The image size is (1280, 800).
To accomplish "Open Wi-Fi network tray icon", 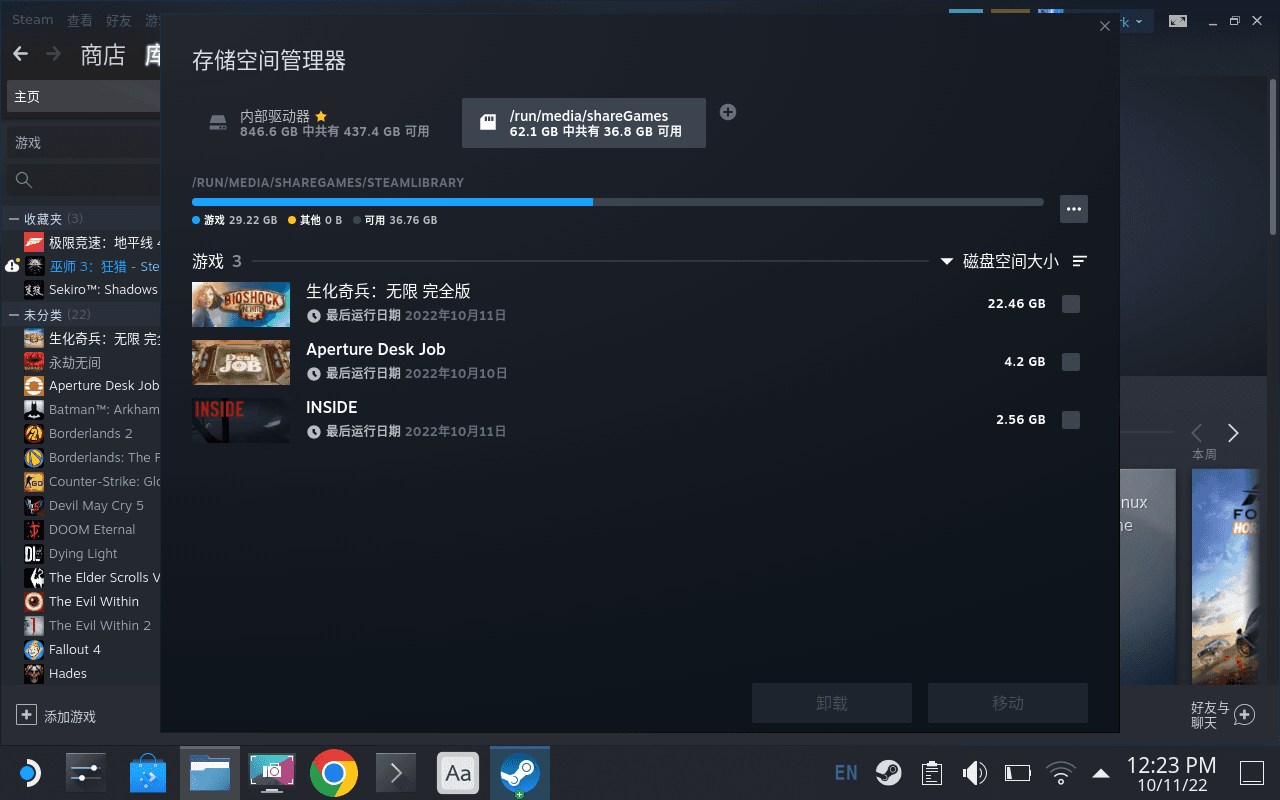I will tap(1060, 772).
